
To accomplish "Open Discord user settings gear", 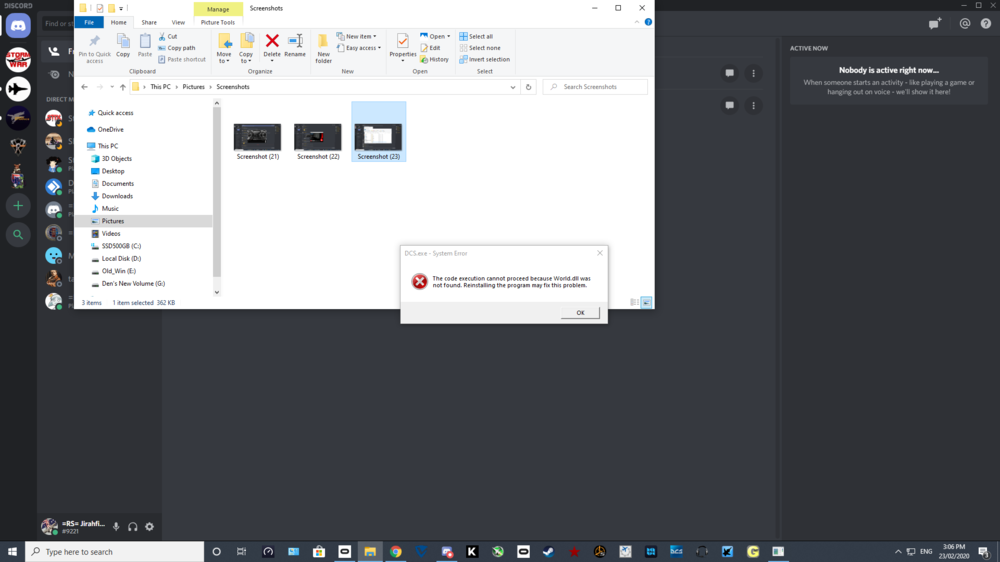I will click(x=149, y=527).
